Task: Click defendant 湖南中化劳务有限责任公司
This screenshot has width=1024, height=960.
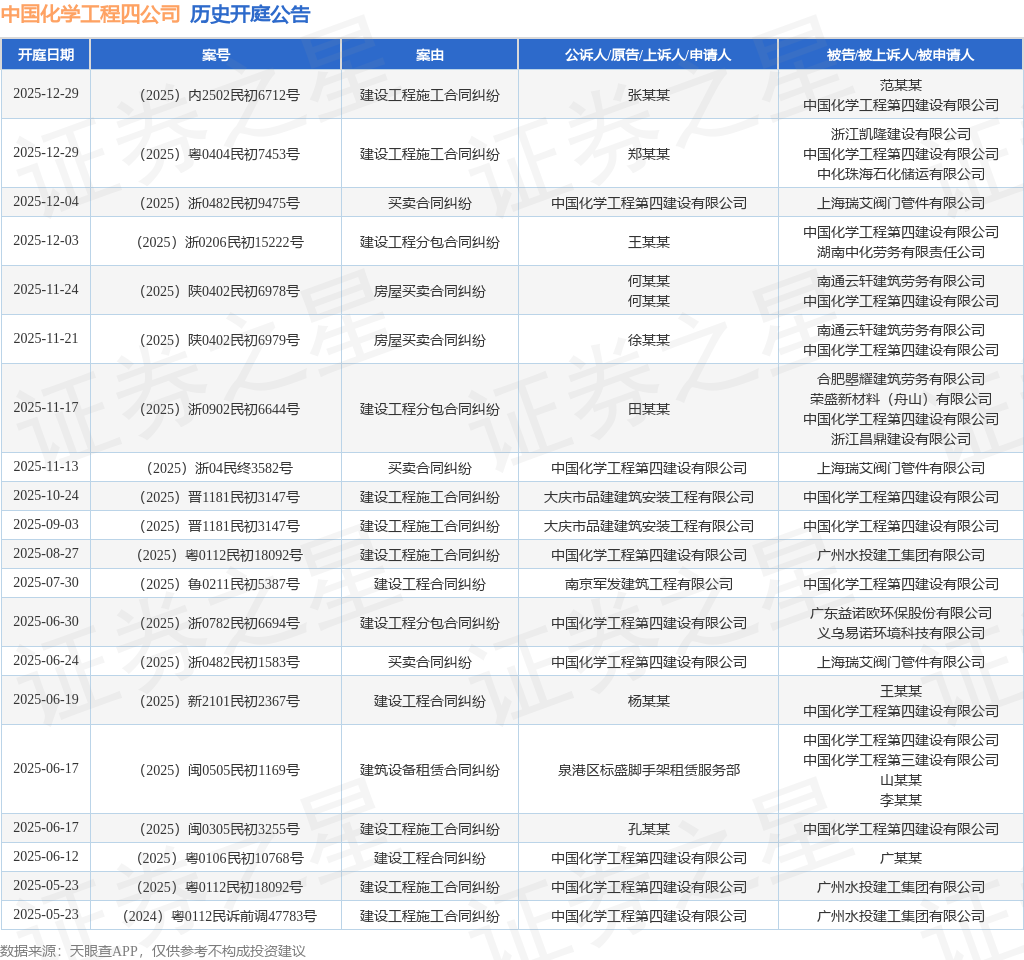Action: 901,252
